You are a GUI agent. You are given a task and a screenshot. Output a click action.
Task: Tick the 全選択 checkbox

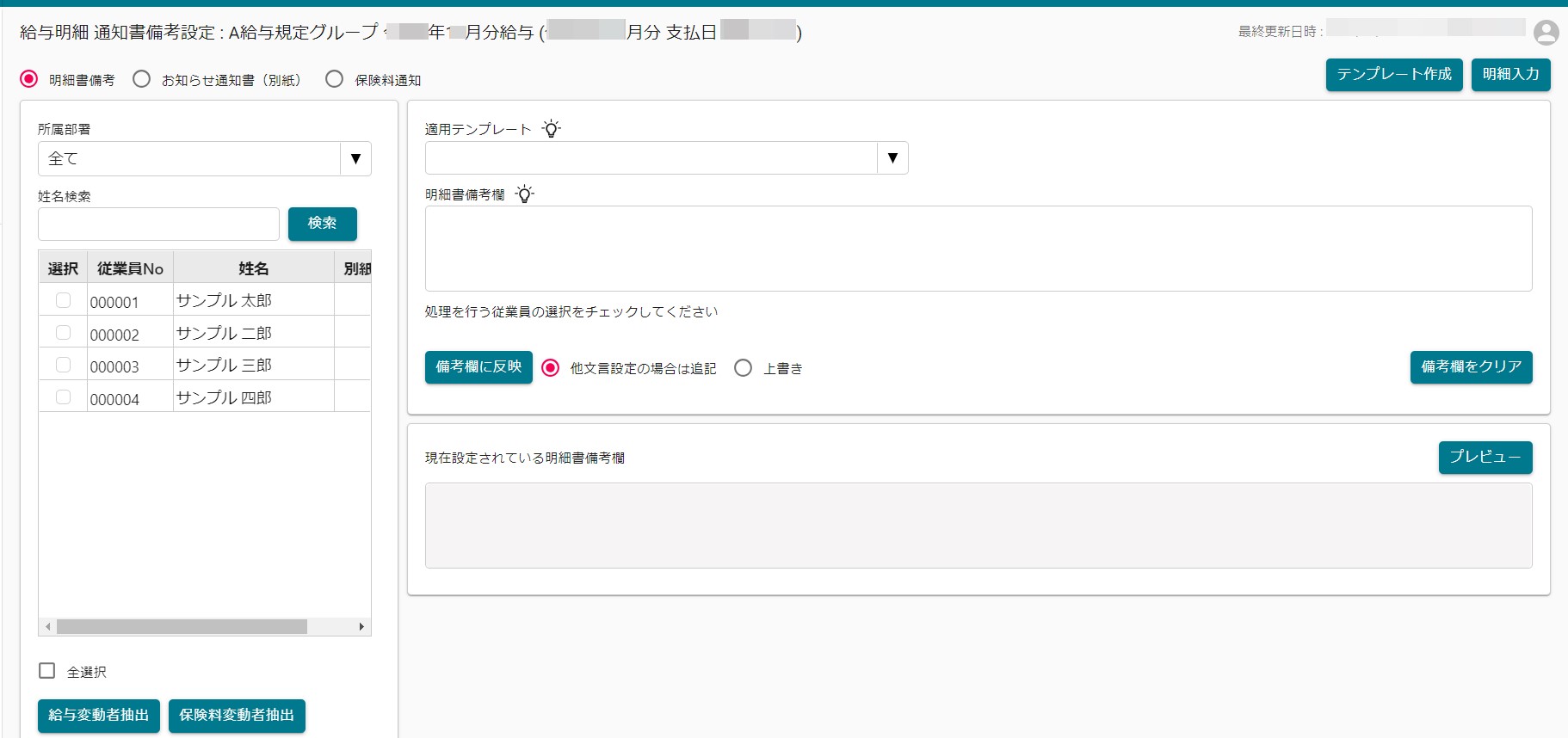point(47,671)
